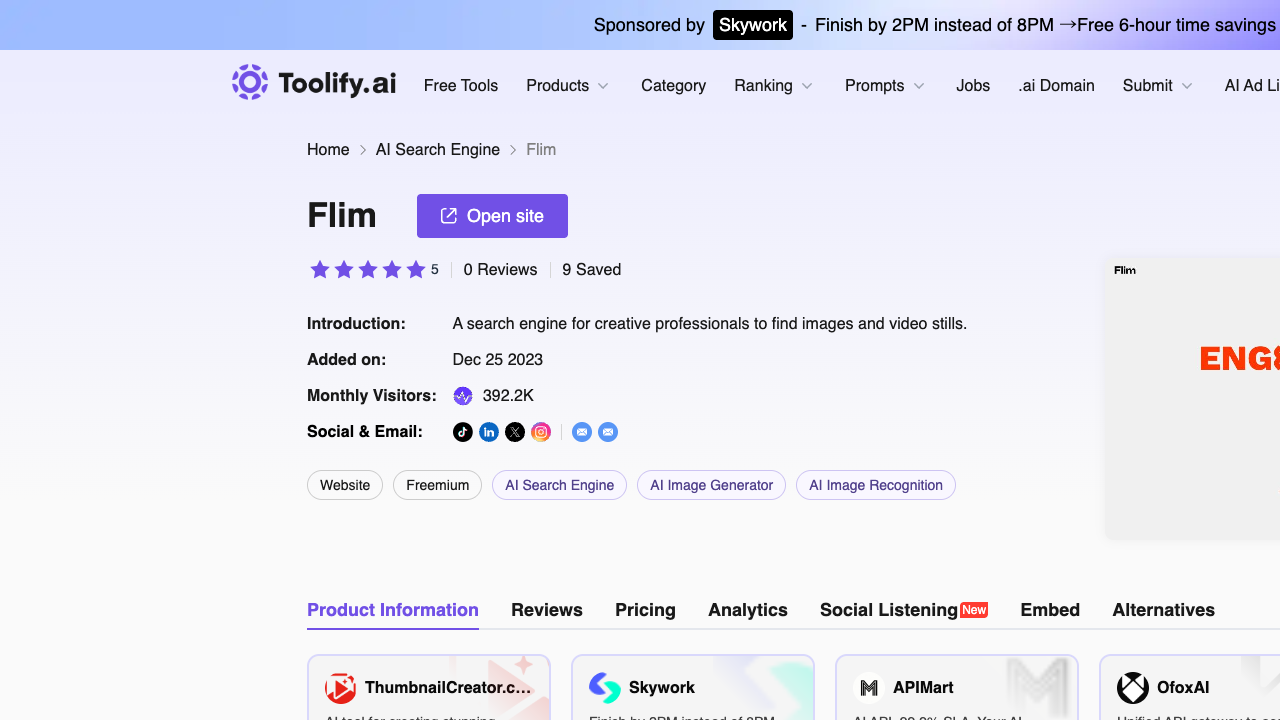Open Flim's Instagram social icon
Screen dimensions: 1280x720
(541, 432)
